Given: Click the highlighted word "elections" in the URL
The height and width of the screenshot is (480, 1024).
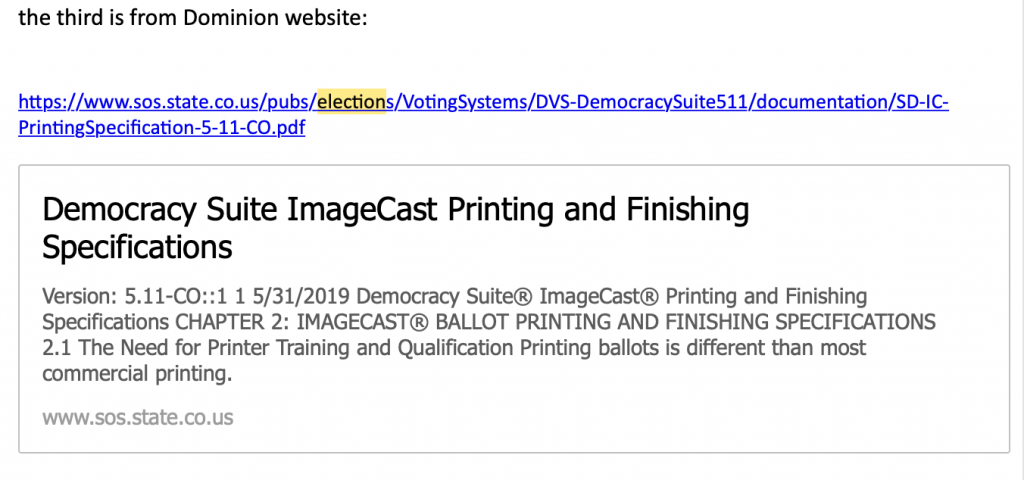Looking at the screenshot, I should (351, 102).
